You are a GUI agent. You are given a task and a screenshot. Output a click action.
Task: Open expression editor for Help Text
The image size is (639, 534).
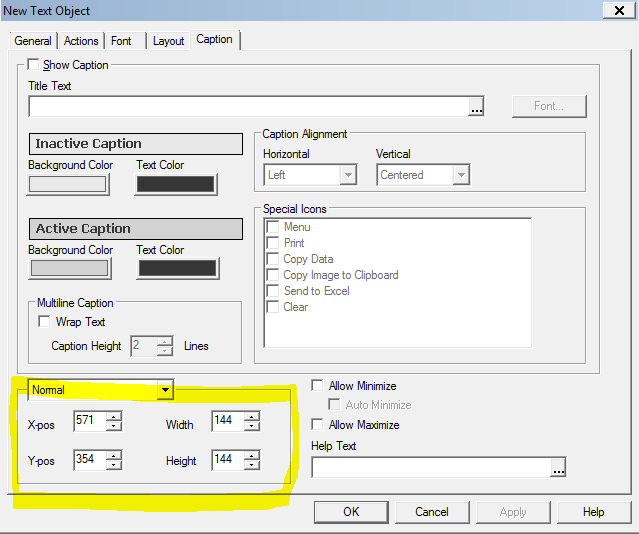558,468
